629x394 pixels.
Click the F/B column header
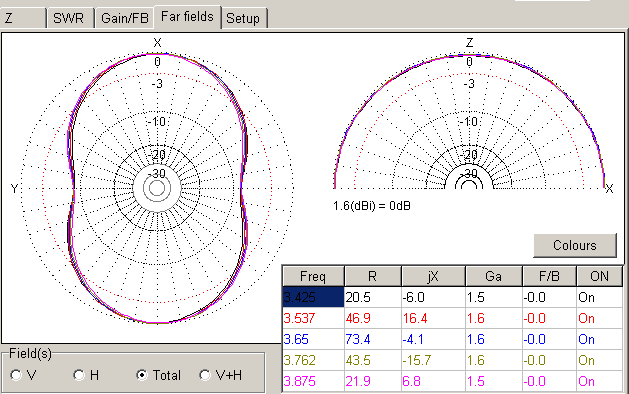(x=549, y=276)
